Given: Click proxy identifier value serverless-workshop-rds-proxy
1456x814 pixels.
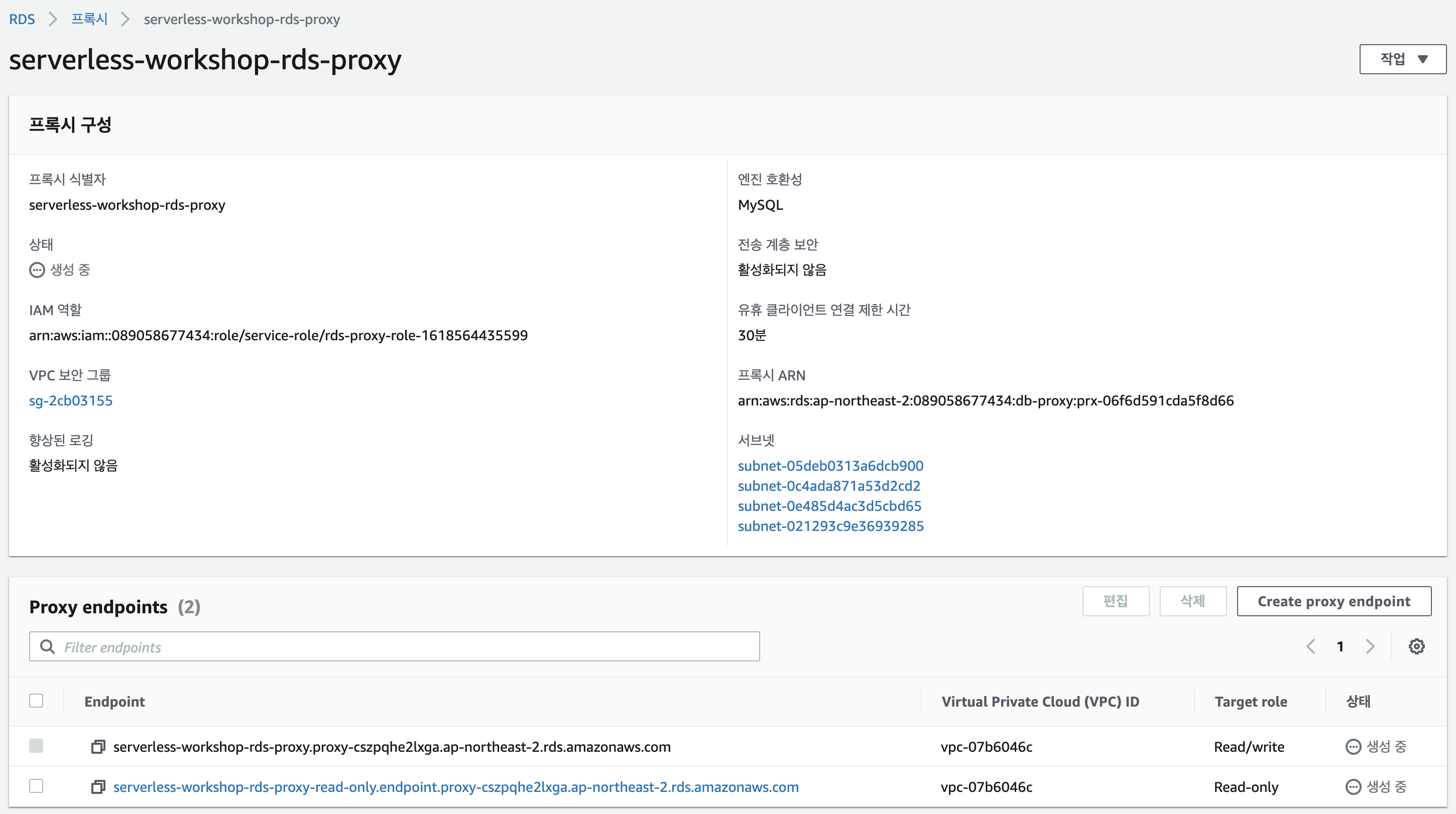Looking at the screenshot, I should click(x=127, y=205).
